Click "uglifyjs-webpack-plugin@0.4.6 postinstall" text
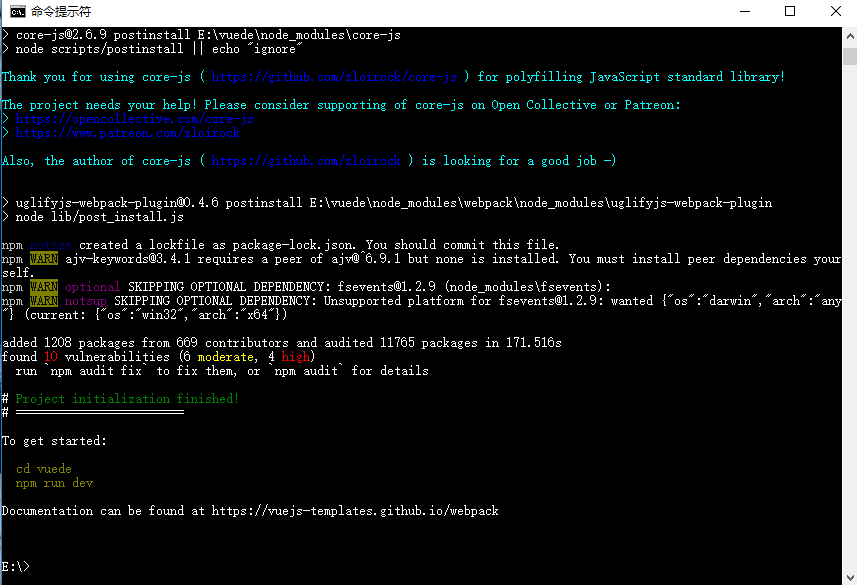The image size is (857, 585). click(x=159, y=203)
